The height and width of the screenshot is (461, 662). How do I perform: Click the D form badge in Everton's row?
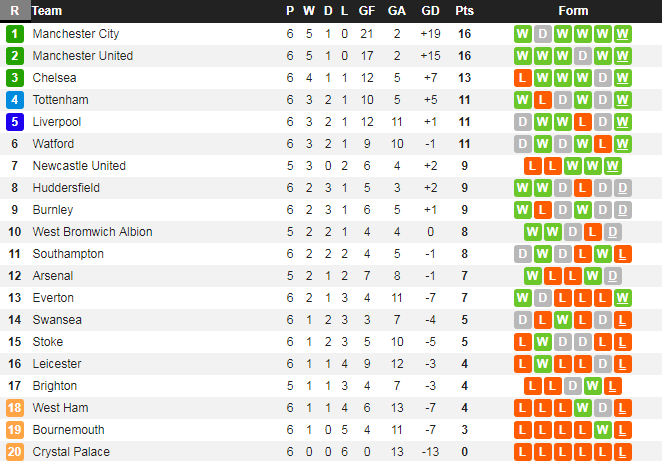pyautogui.click(x=542, y=297)
